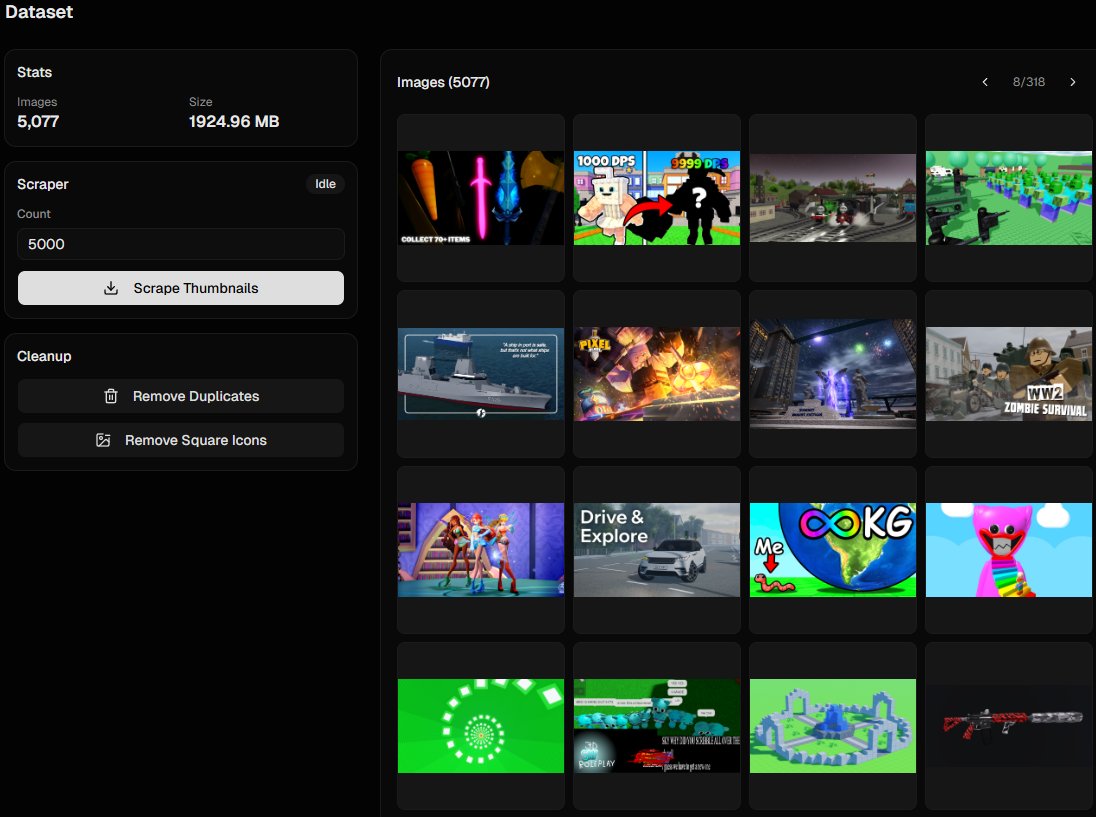
Task: Click the Dataset page title
Action: pos(39,12)
